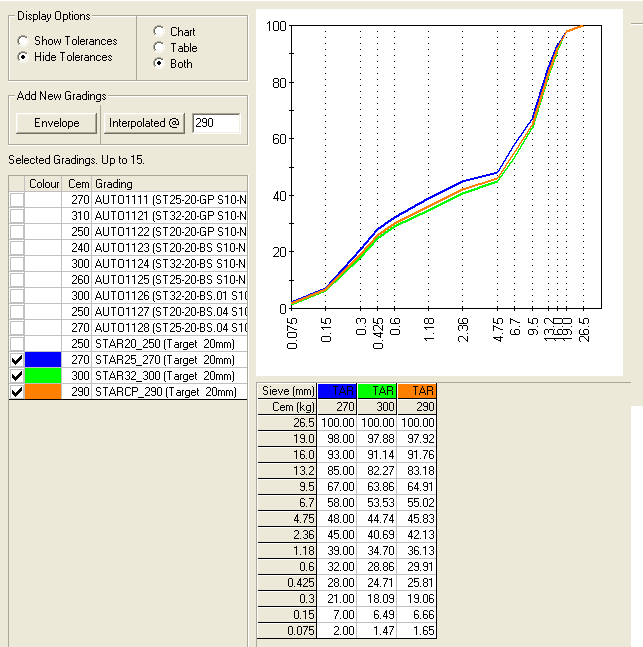
Task: Check the box for AUTO1111 grading
Action: pyautogui.click(x=17, y=200)
